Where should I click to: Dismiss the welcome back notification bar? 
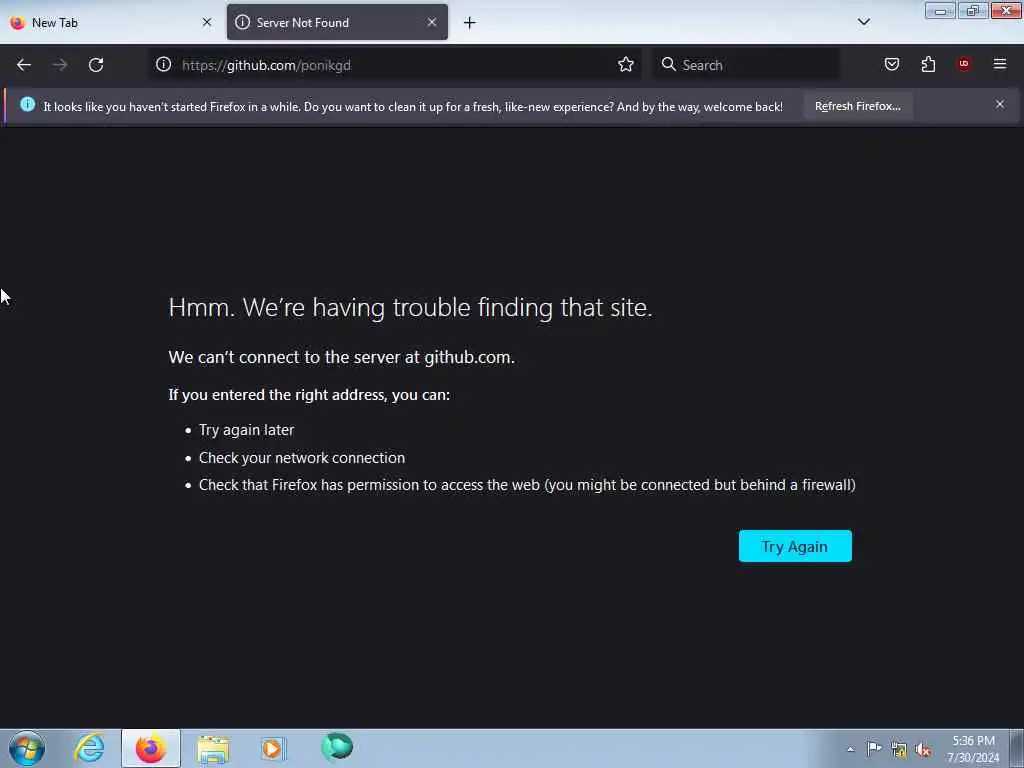(x=999, y=104)
